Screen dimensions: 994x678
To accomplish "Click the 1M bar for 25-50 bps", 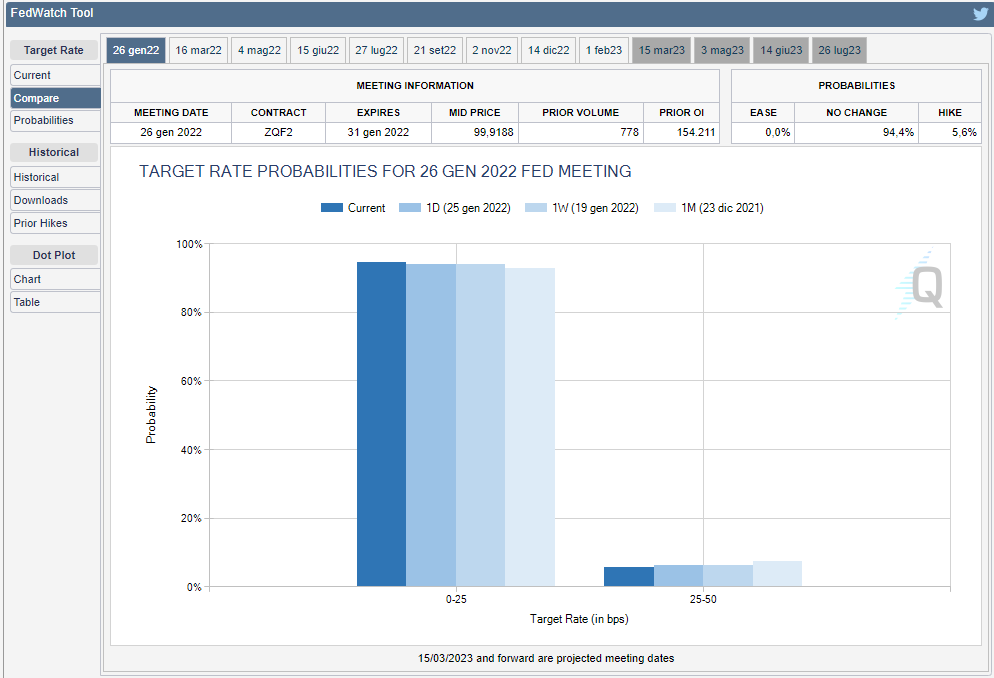I will tap(777, 573).
